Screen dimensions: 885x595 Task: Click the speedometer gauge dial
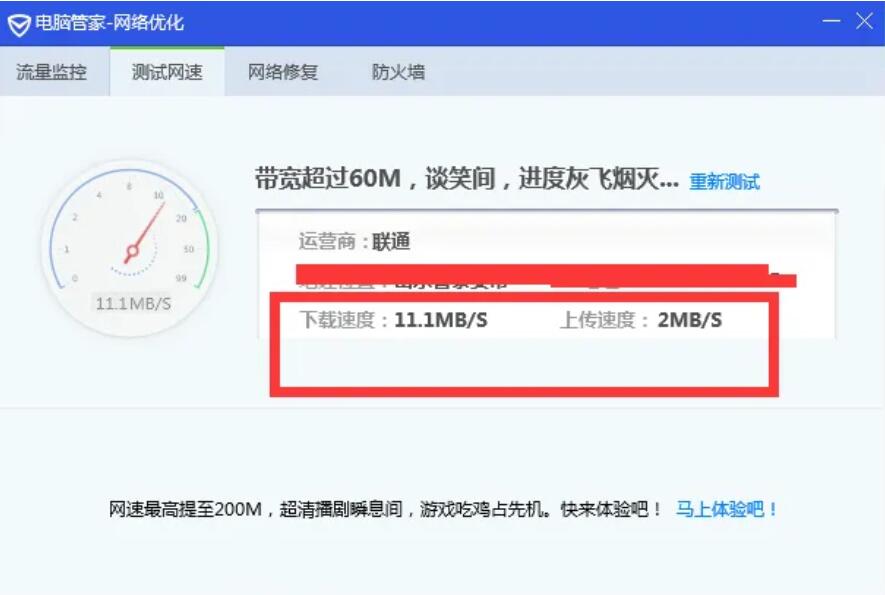point(129,248)
